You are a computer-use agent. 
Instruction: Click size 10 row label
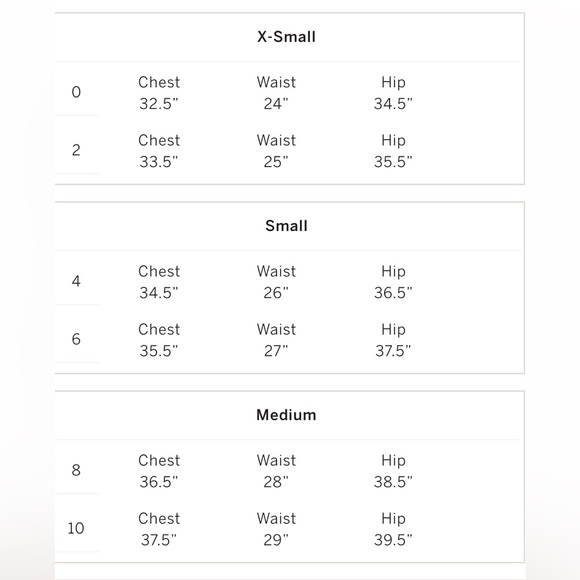(x=76, y=528)
